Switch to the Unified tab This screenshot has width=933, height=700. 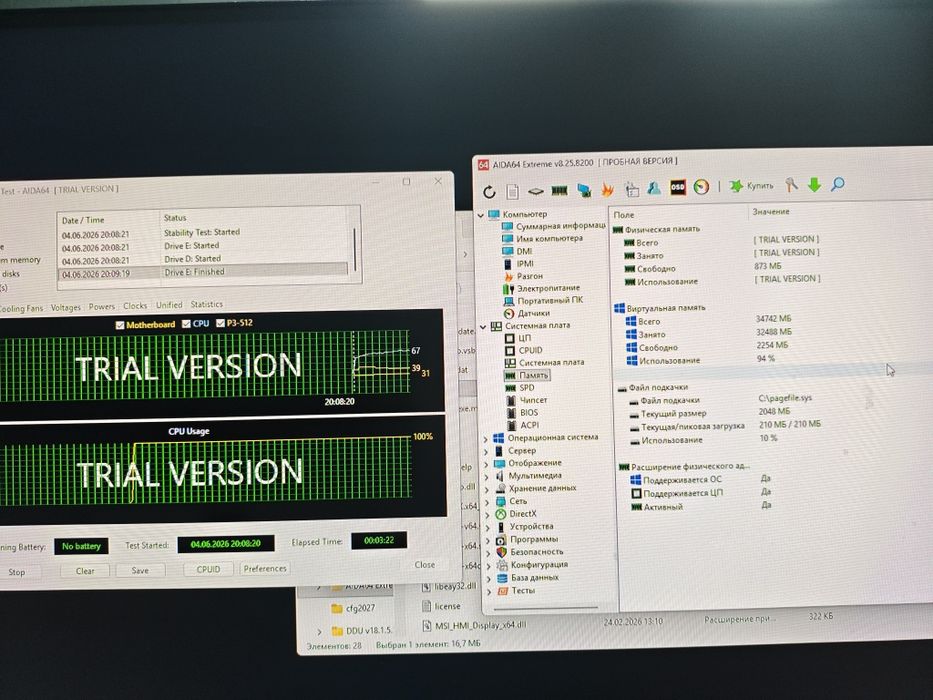169,305
